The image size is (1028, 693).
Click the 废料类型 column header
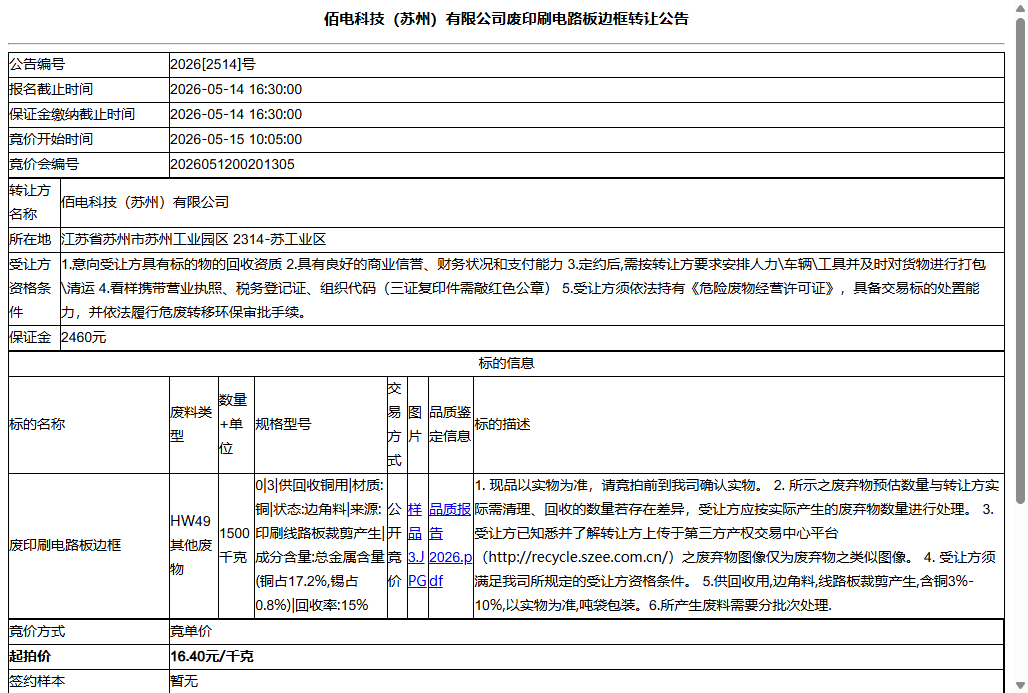coord(193,424)
